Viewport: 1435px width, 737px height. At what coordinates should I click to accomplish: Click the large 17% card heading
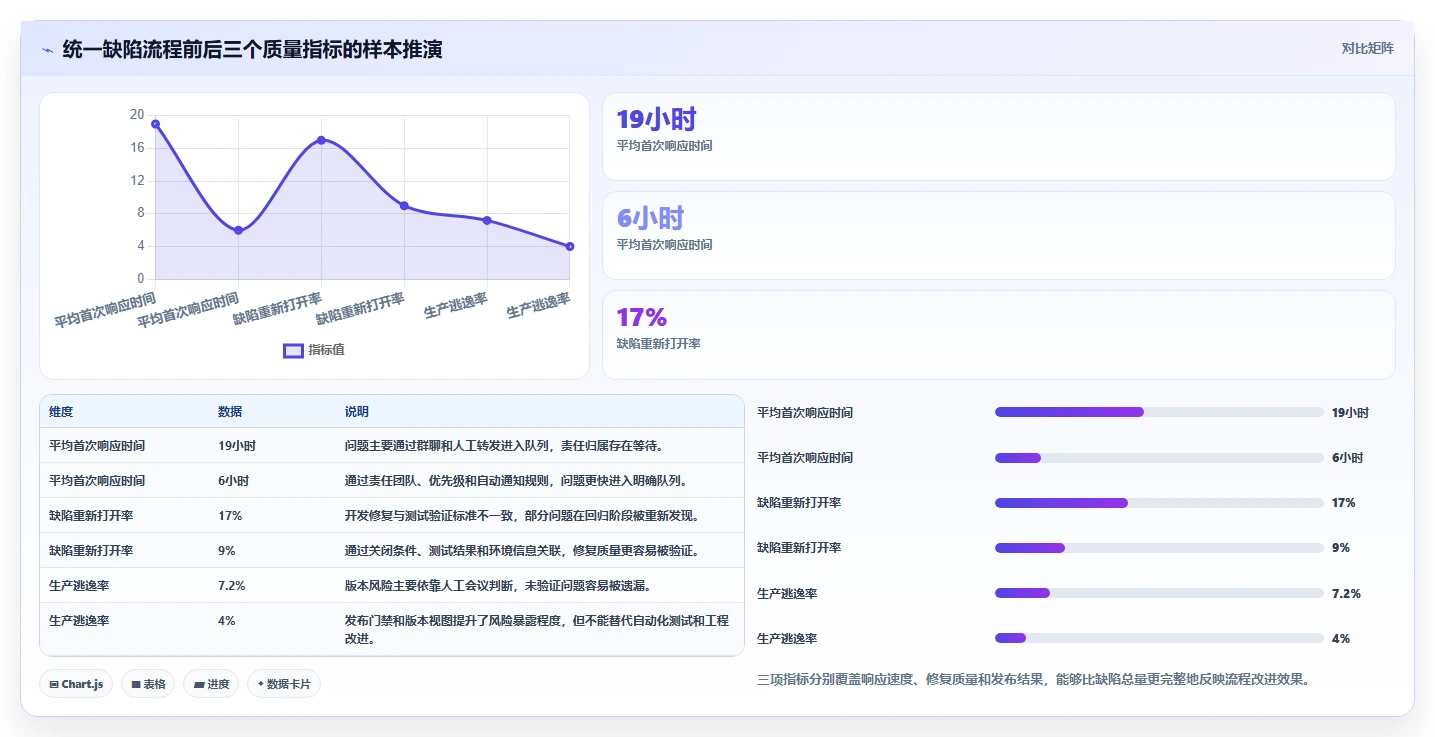pyautogui.click(x=641, y=317)
